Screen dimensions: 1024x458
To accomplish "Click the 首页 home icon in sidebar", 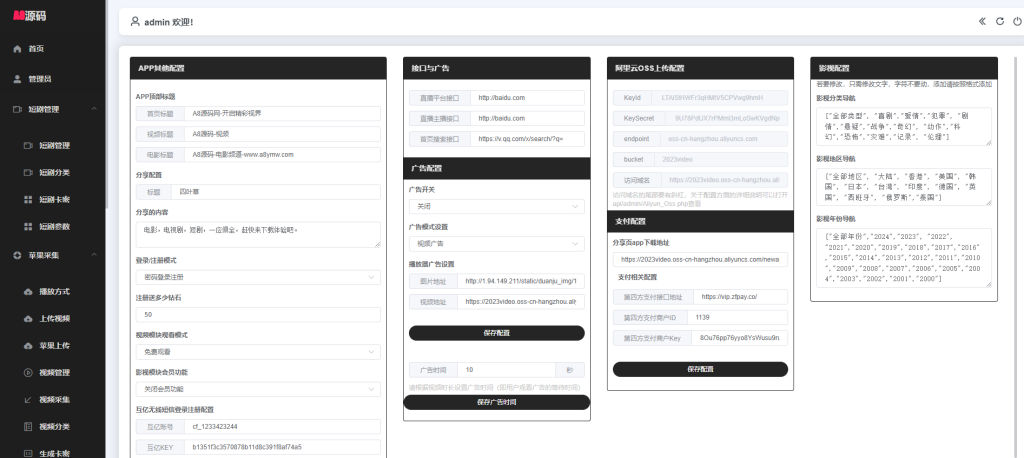I will tap(17, 49).
